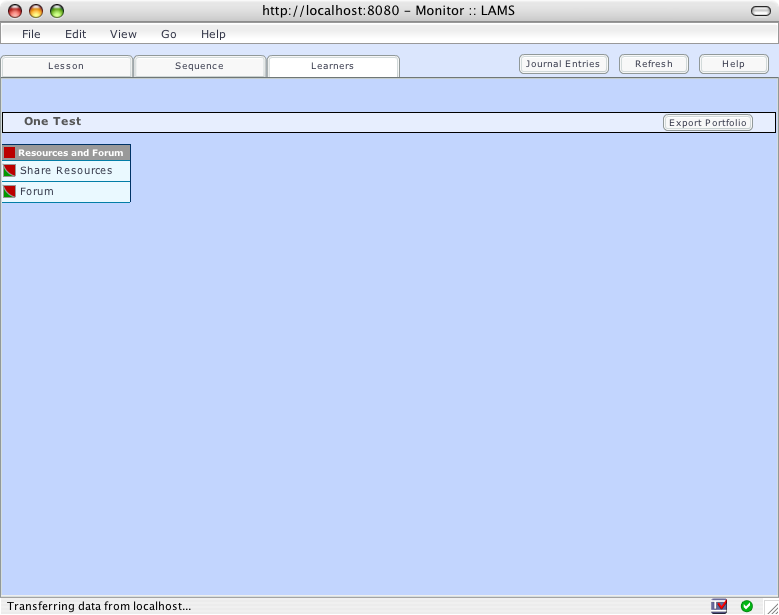Screen dimensions: 779x615
Task: Click the red Resources and Forum status icon
Action: tap(10, 153)
